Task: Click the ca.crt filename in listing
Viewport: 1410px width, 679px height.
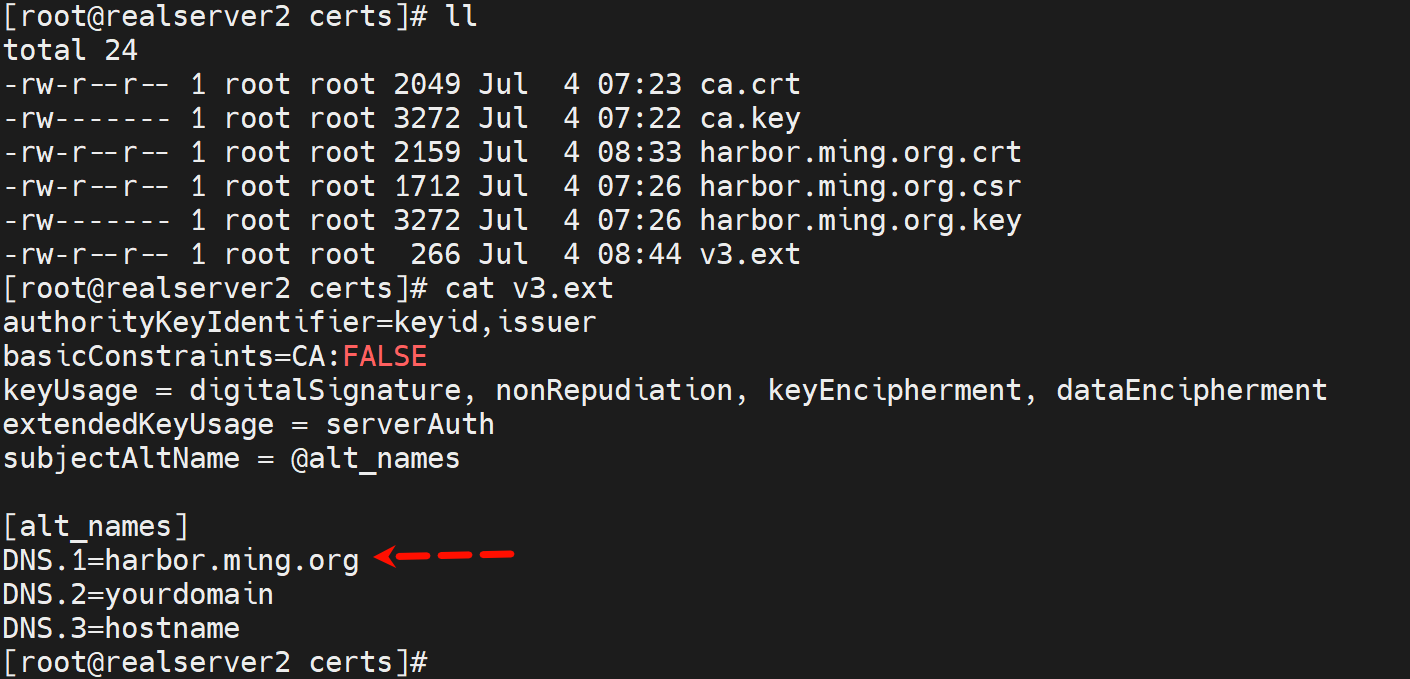Action: tap(750, 84)
